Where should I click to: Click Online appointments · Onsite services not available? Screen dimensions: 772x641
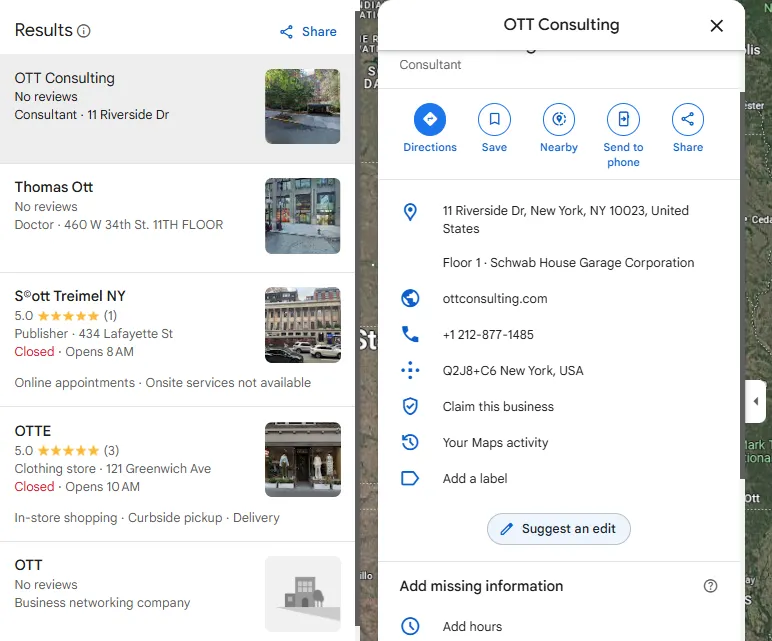click(x=162, y=383)
